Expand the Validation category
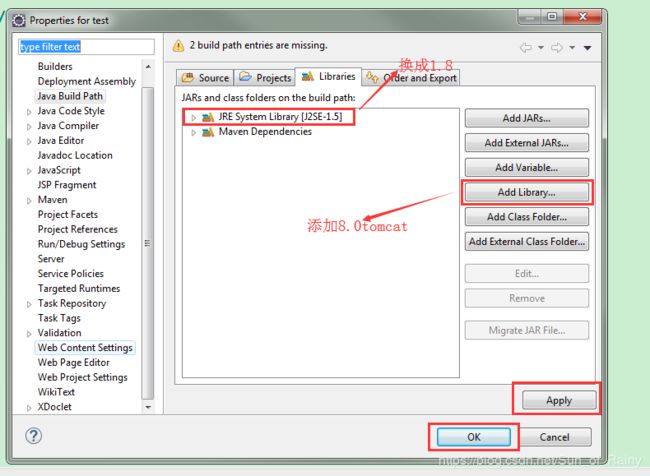 coord(29,334)
